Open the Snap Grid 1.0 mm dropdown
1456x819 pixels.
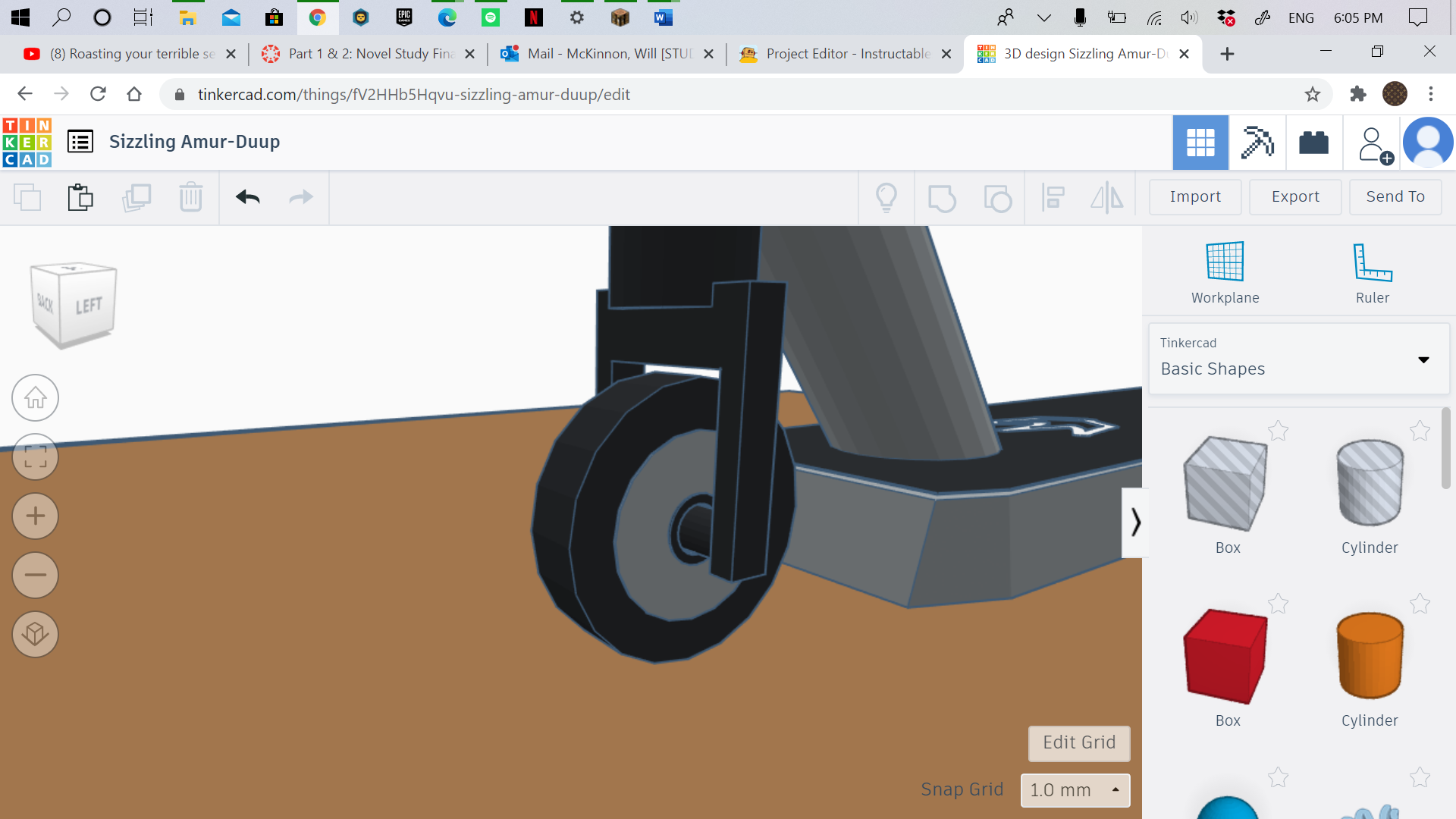point(1075,790)
